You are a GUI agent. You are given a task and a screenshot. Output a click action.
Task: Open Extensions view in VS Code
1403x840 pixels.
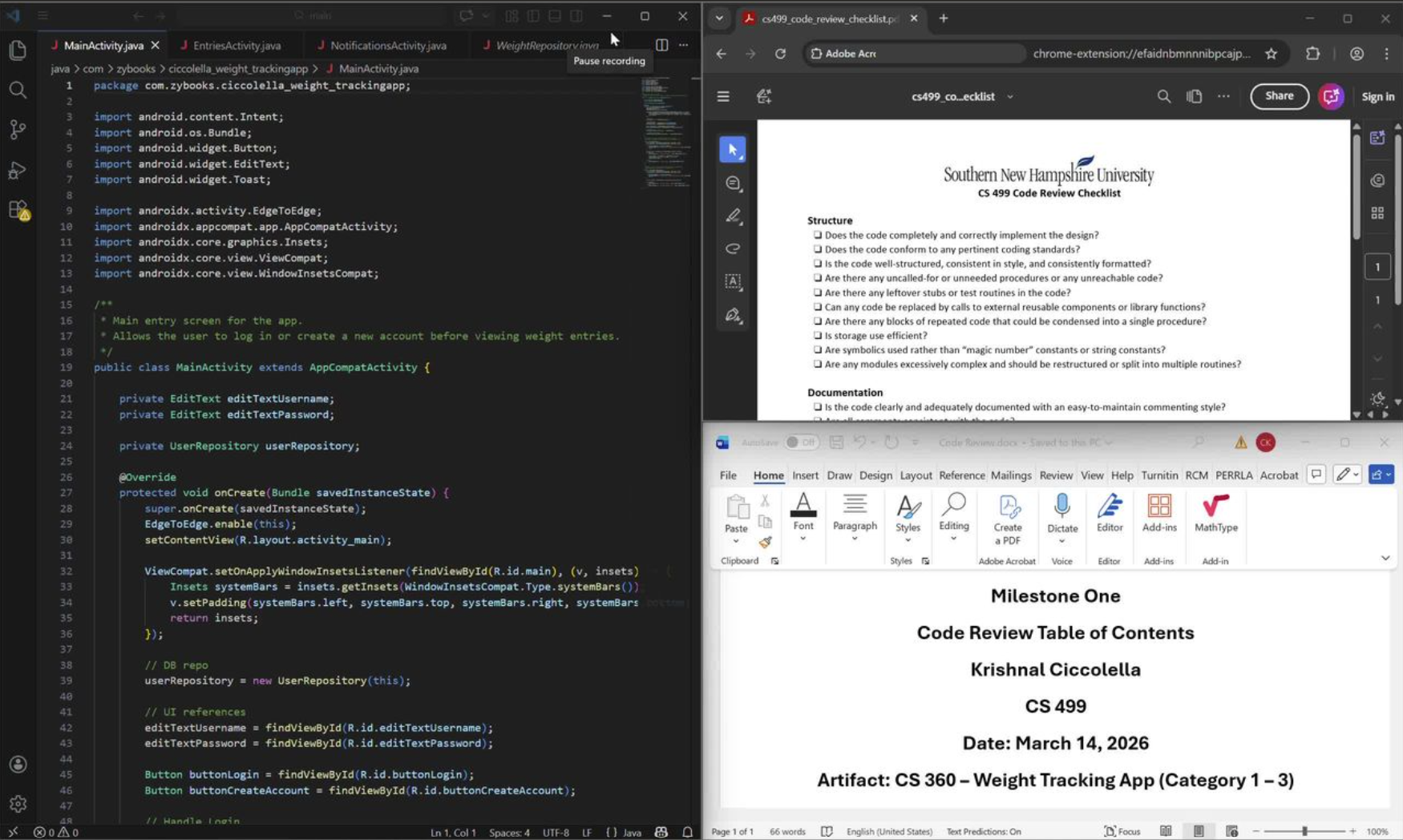(x=18, y=210)
